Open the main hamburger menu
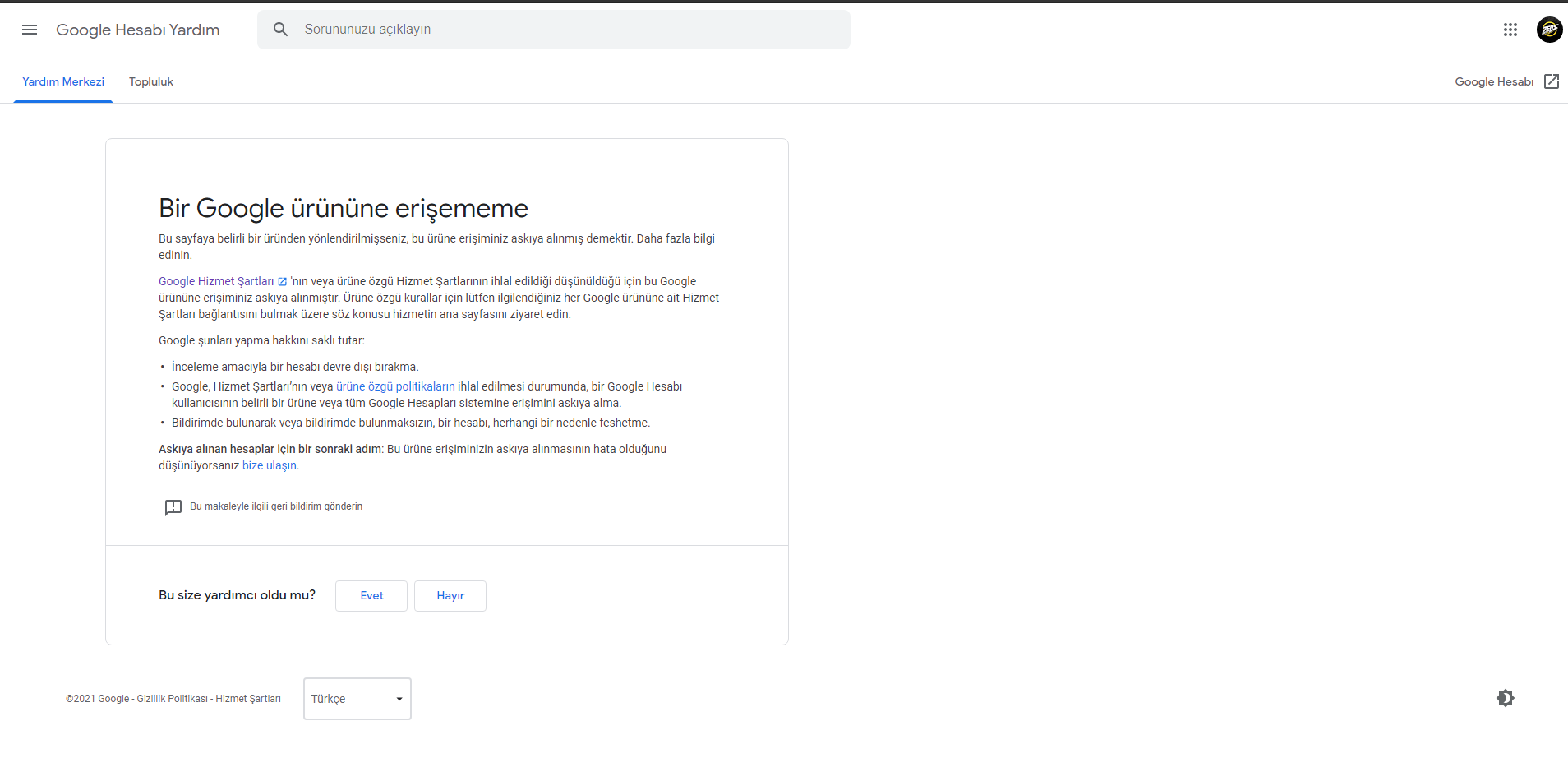 click(30, 30)
